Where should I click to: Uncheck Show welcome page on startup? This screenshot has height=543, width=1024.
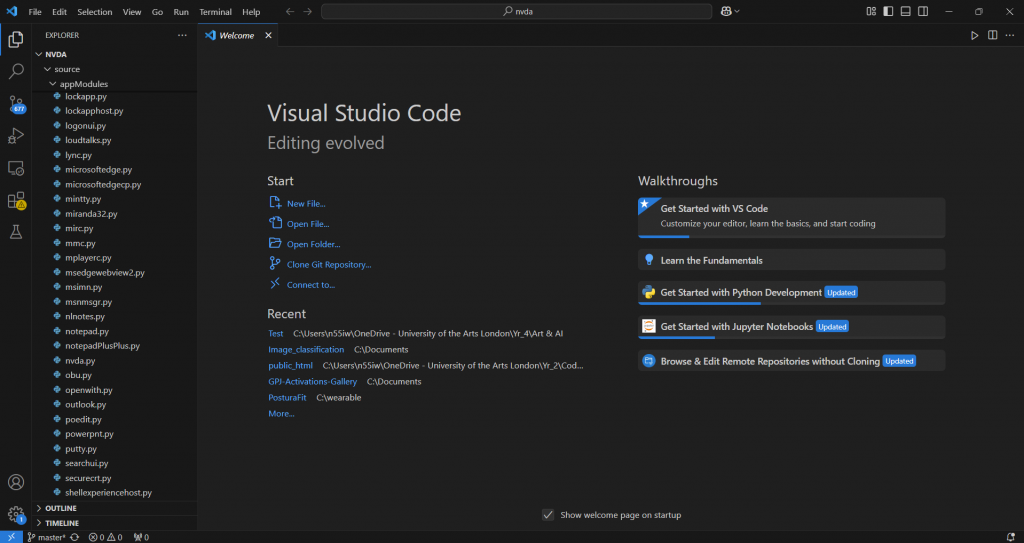(x=548, y=515)
